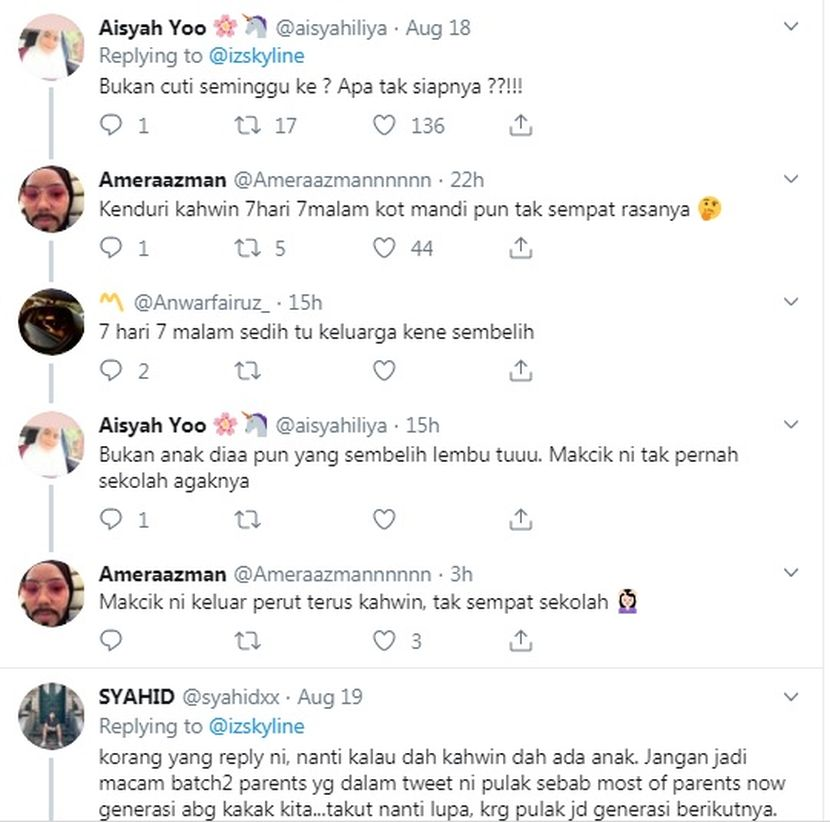Open @izskyline link in SYAHID's reply
This screenshot has width=830, height=822.
[257, 726]
